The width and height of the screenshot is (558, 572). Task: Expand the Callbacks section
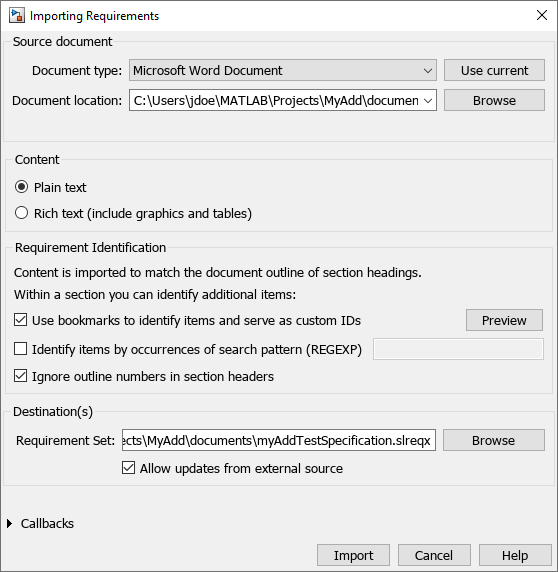pos(10,523)
